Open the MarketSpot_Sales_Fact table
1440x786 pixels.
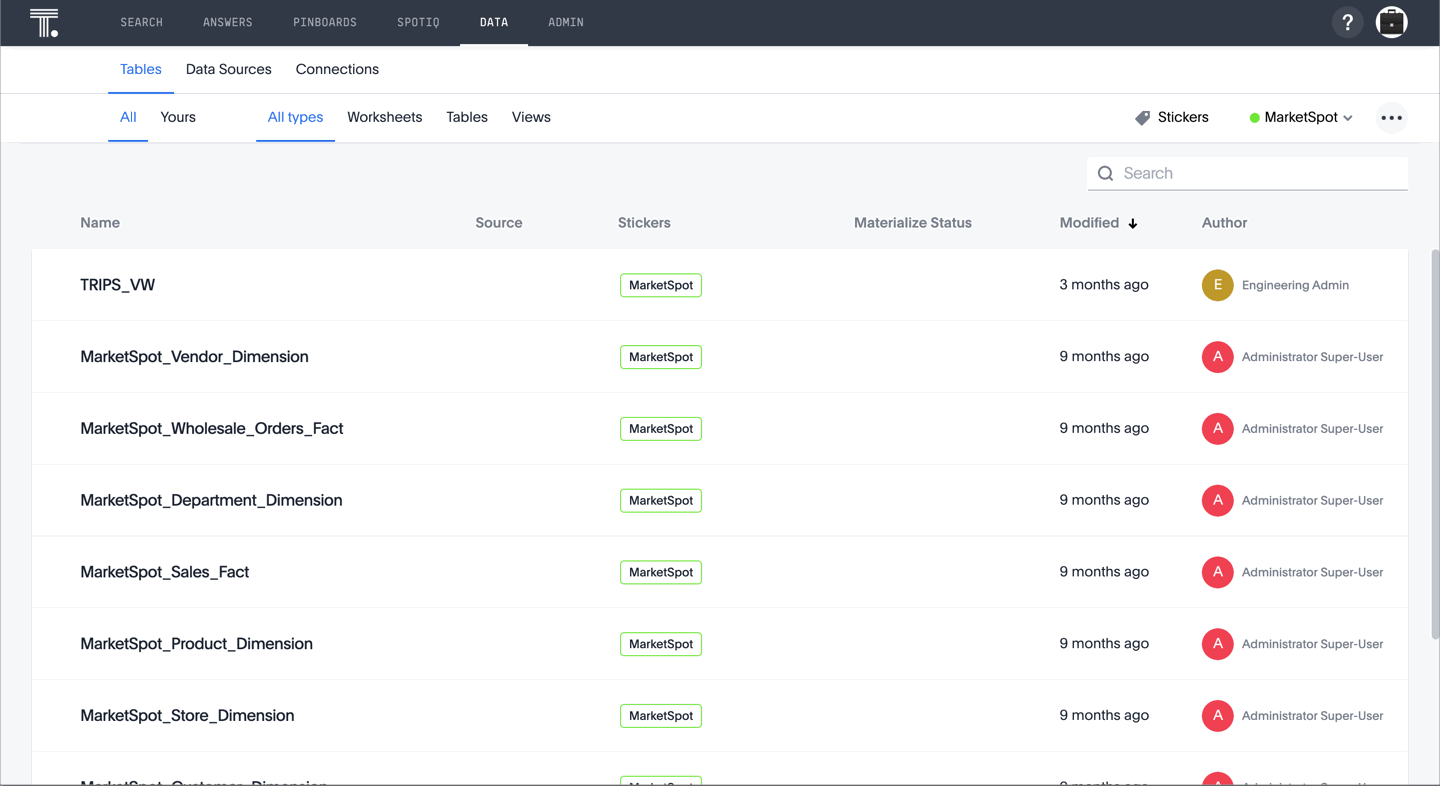coord(164,572)
